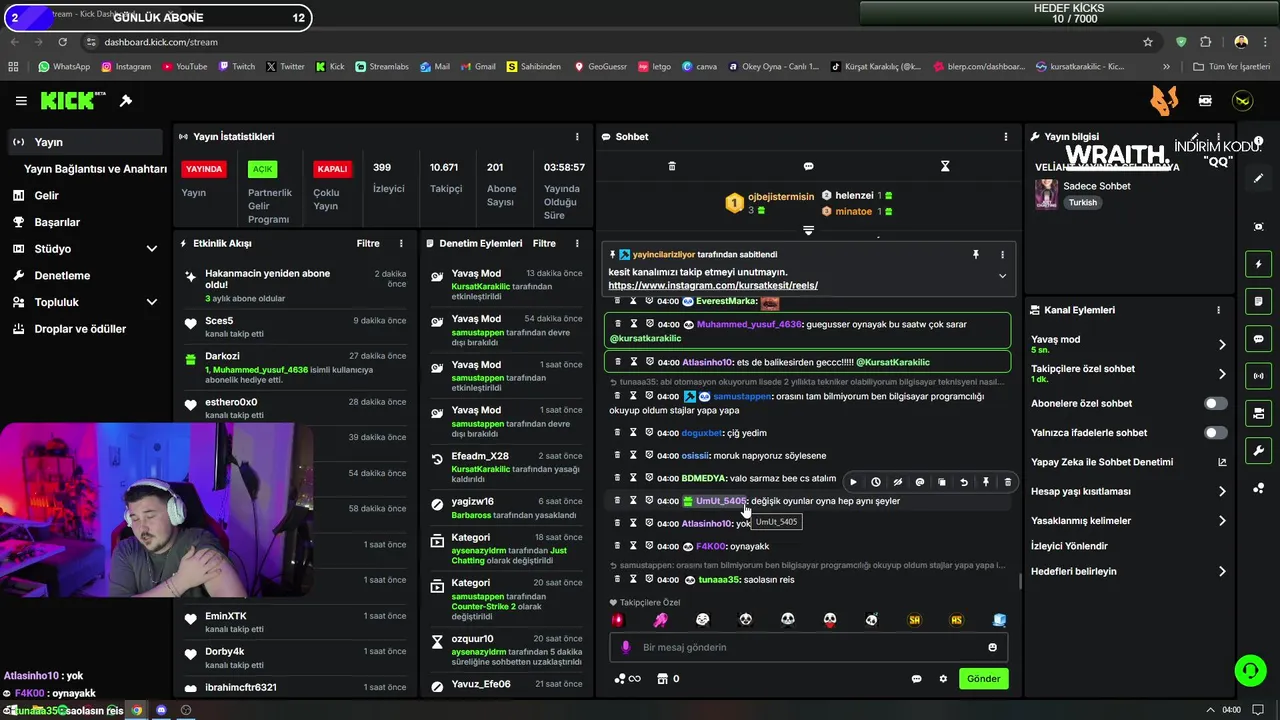Bookmark this page with star icon
Screen dimensions: 1280x720
[x=1148, y=42]
